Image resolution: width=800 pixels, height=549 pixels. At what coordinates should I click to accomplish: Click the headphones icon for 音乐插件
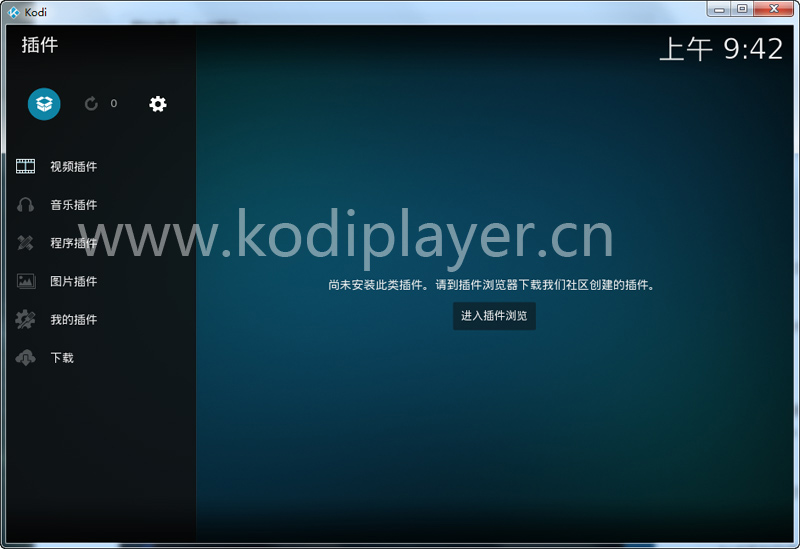[26, 205]
